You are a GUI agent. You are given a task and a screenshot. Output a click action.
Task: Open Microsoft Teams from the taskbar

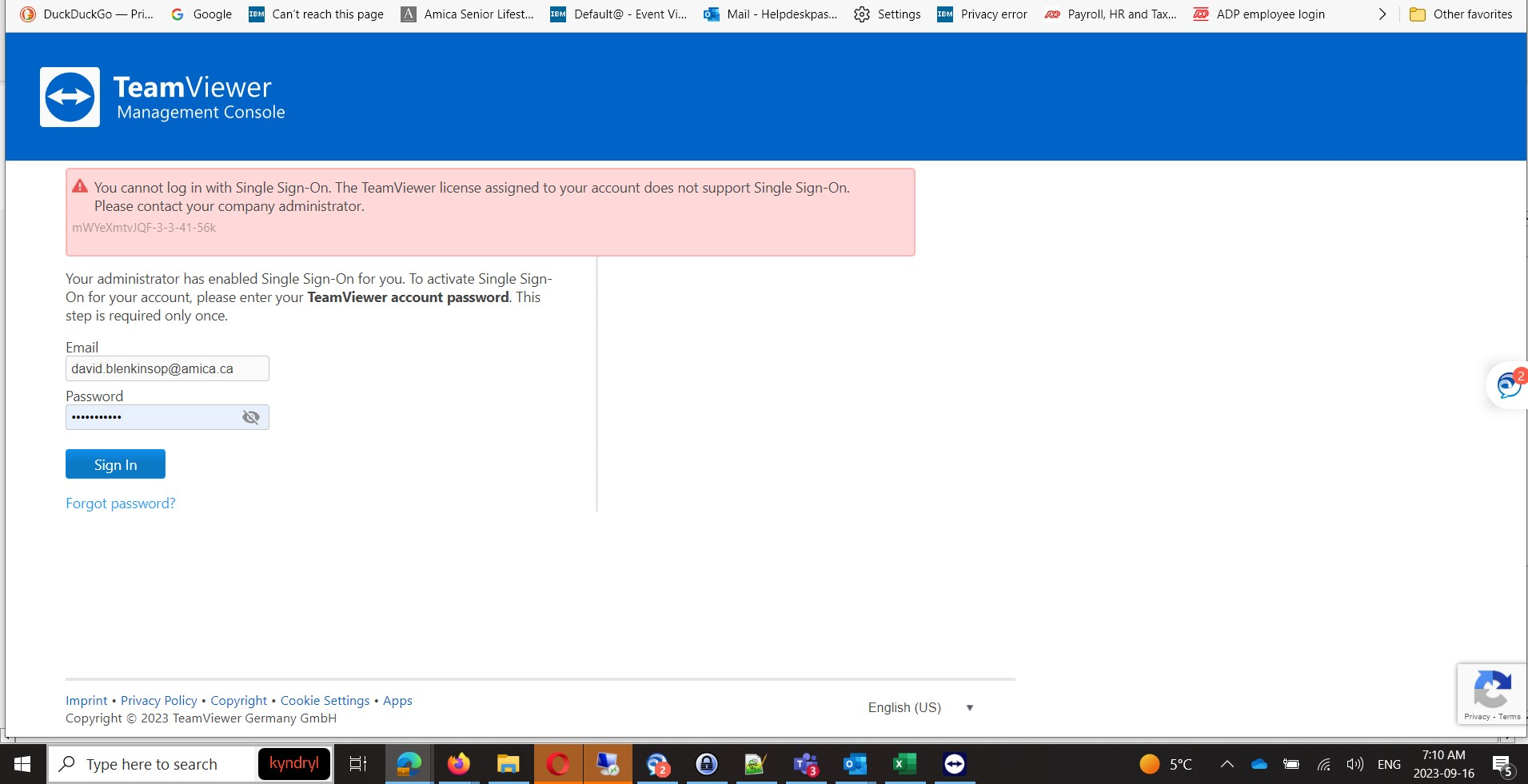click(x=806, y=764)
